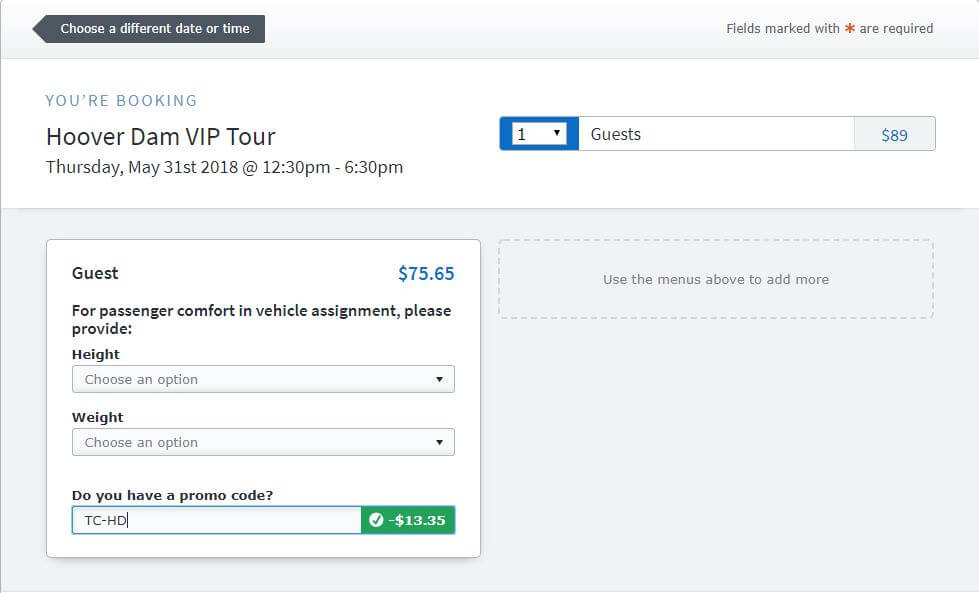Focus the promo code input field
Image resolution: width=979 pixels, height=593 pixels.
click(x=217, y=520)
